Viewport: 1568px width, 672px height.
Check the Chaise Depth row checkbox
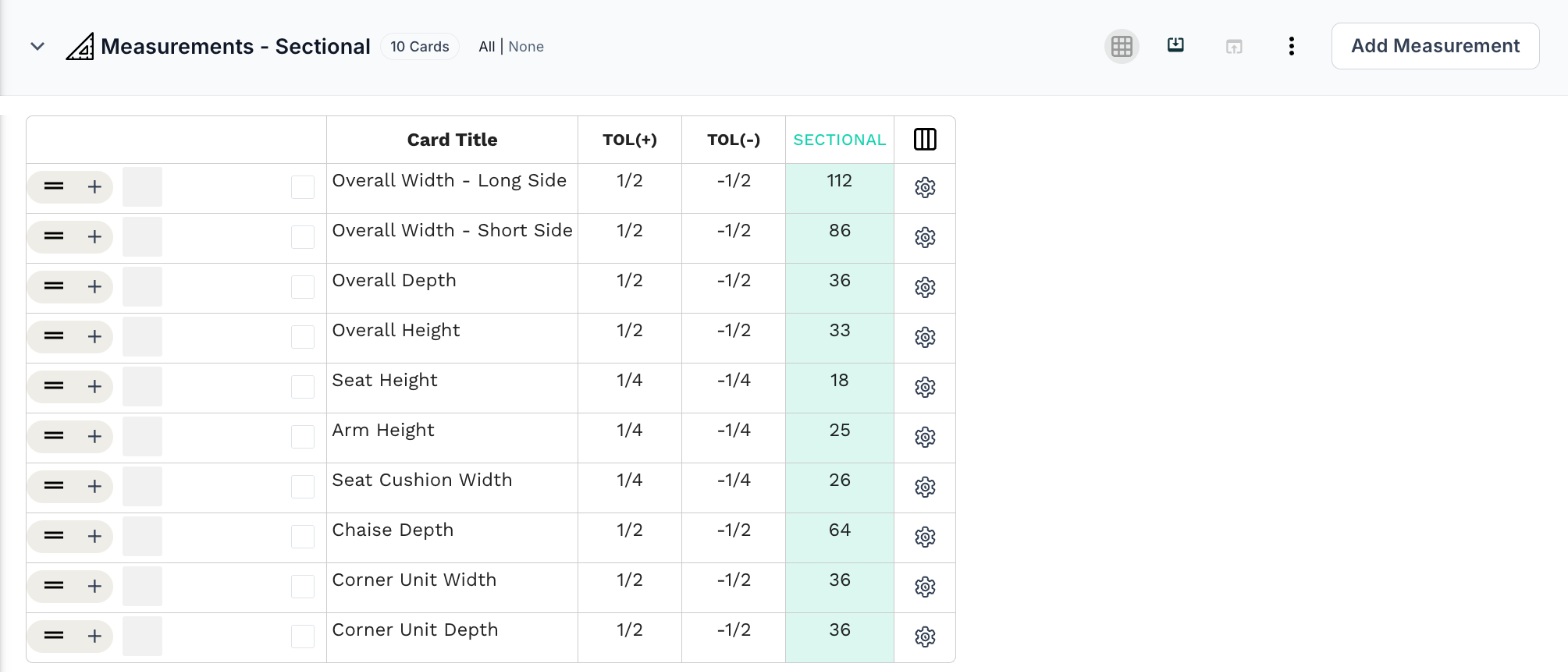303,537
